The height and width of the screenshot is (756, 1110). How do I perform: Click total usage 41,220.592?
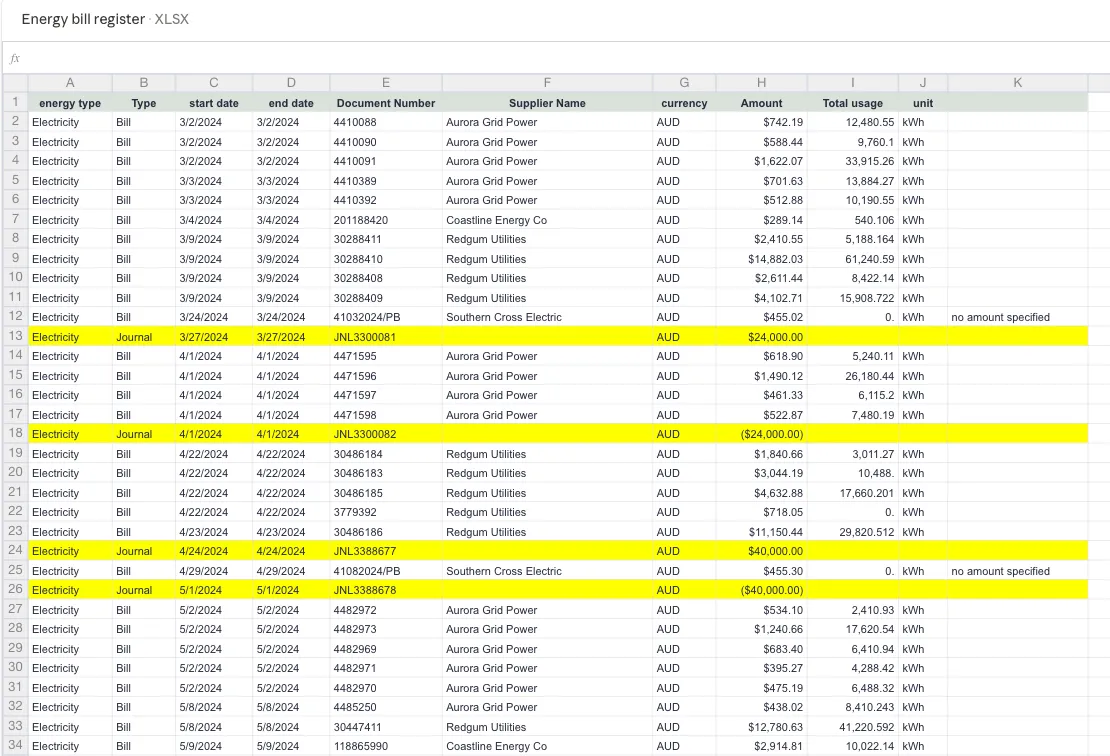click(853, 726)
